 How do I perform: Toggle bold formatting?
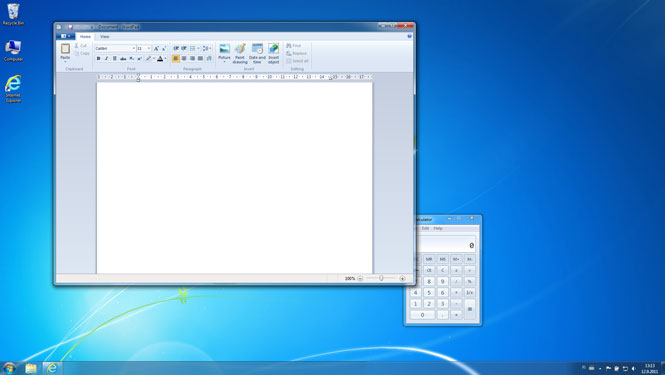pyautogui.click(x=98, y=59)
